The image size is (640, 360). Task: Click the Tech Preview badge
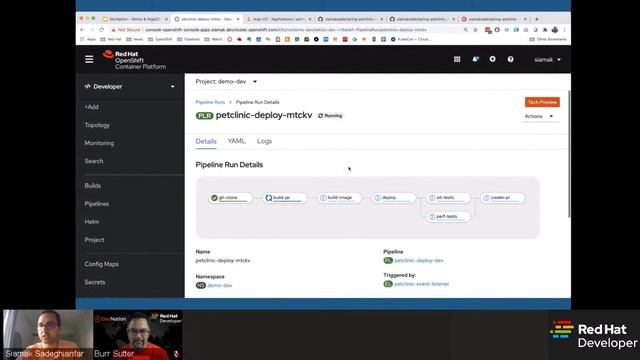[542, 102]
